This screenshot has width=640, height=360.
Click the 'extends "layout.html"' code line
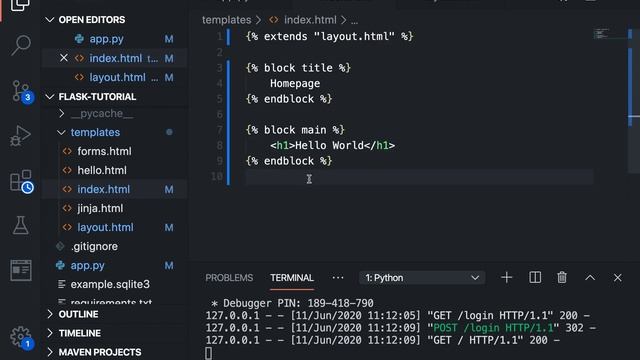point(329,36)
